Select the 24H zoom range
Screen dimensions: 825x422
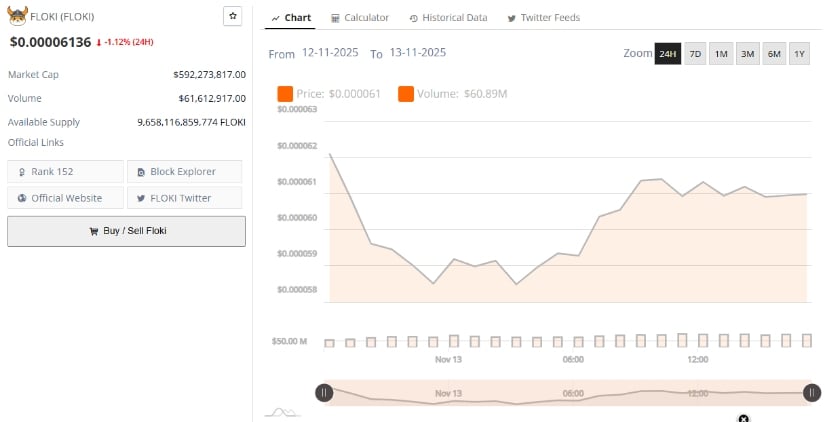click(x=667, y=54)
